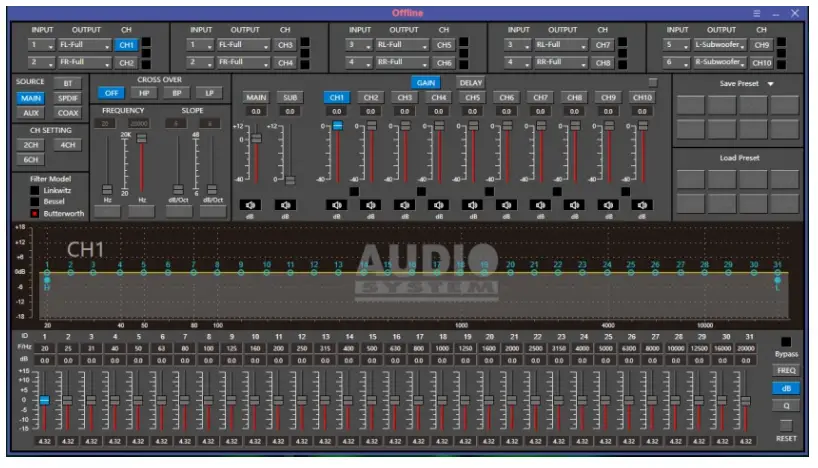818x468 pixels.
Task: Click EQ node 20 on the graph
Action: tap(510, 272)
